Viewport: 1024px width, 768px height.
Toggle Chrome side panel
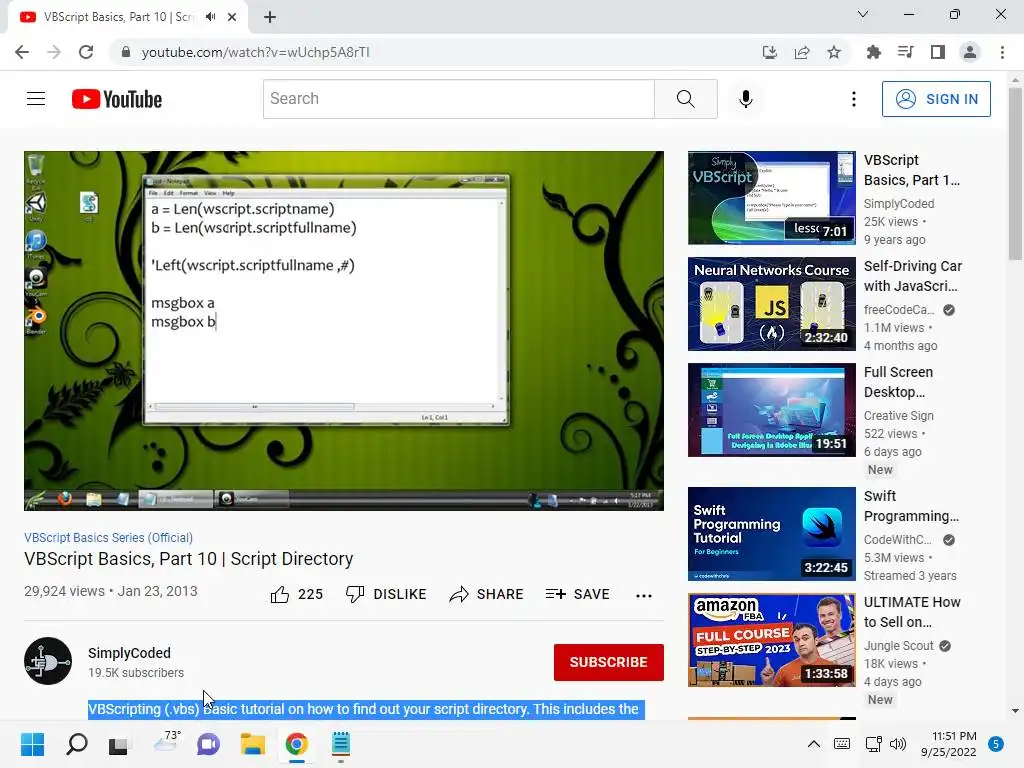(x=938, y=52)
